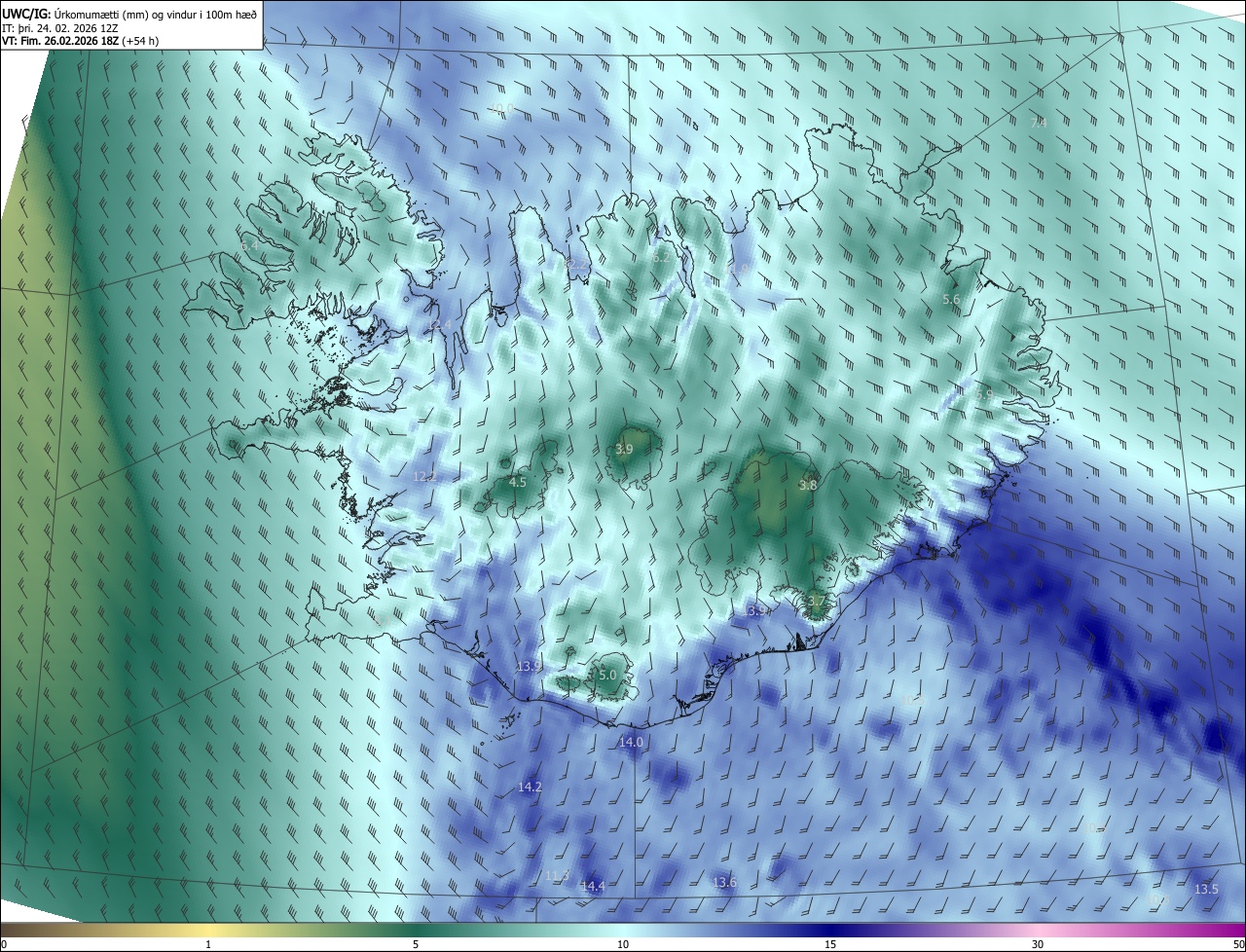Click the 5.0 value on the southern glacier
Viewport: 1246px width, 952px height.
(607, 675)
